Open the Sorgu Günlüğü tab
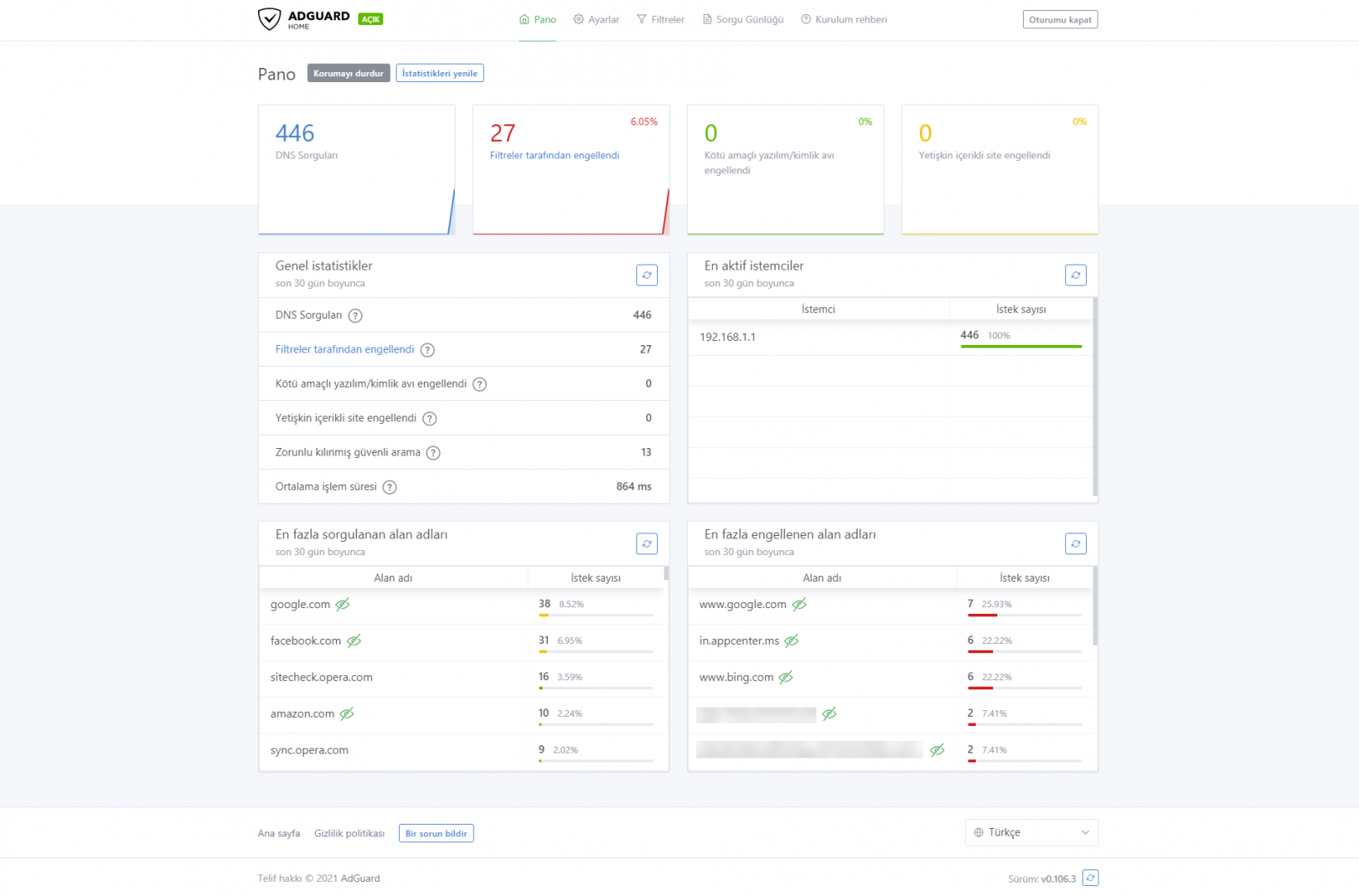 pyautogui.click(x=743, y=20)
